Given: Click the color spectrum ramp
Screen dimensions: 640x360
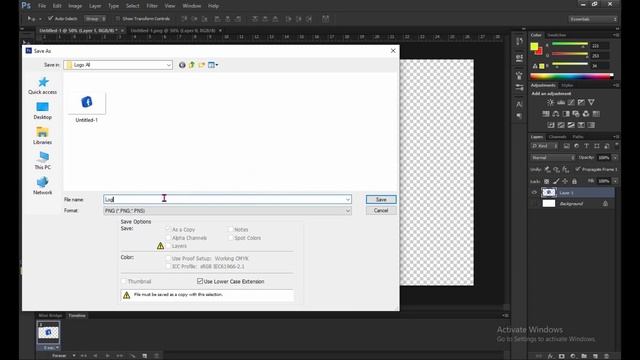Looking at the screenshot, I should 571,76.
